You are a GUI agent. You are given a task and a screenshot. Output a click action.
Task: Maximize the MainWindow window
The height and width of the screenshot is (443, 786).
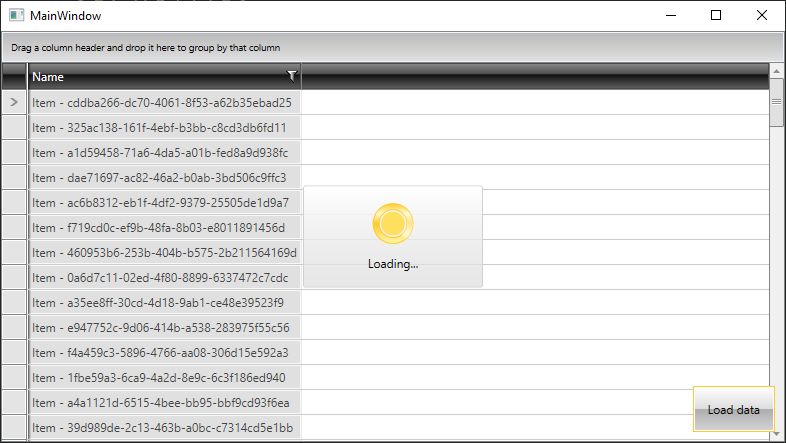click(x=716, y=15)
